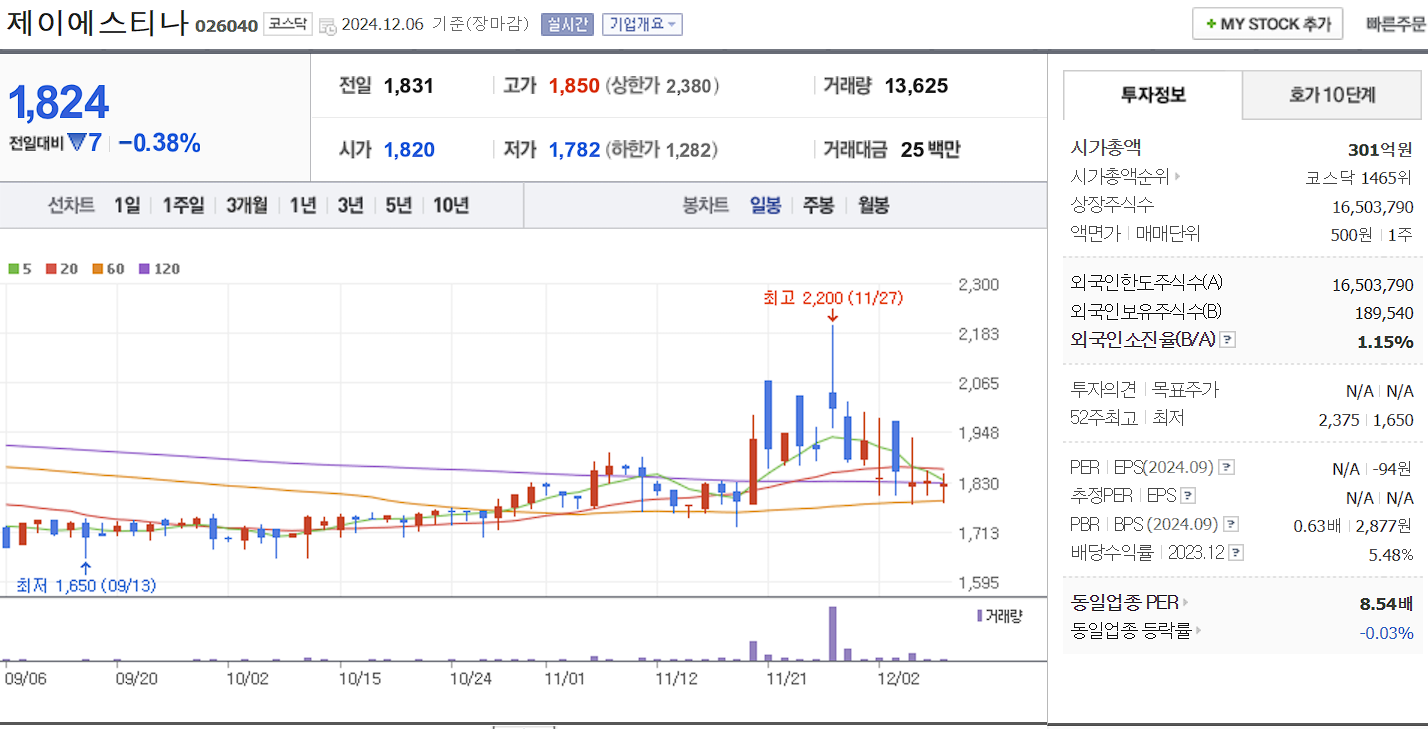Click the 동일업종 PER link

[1125, 603]
